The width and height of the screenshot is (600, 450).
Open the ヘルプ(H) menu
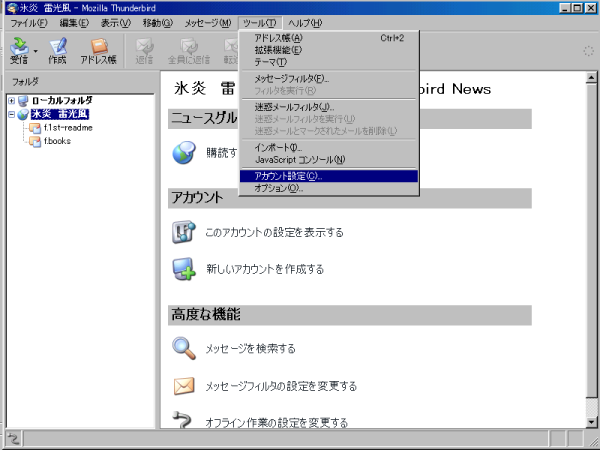[305, 23]
